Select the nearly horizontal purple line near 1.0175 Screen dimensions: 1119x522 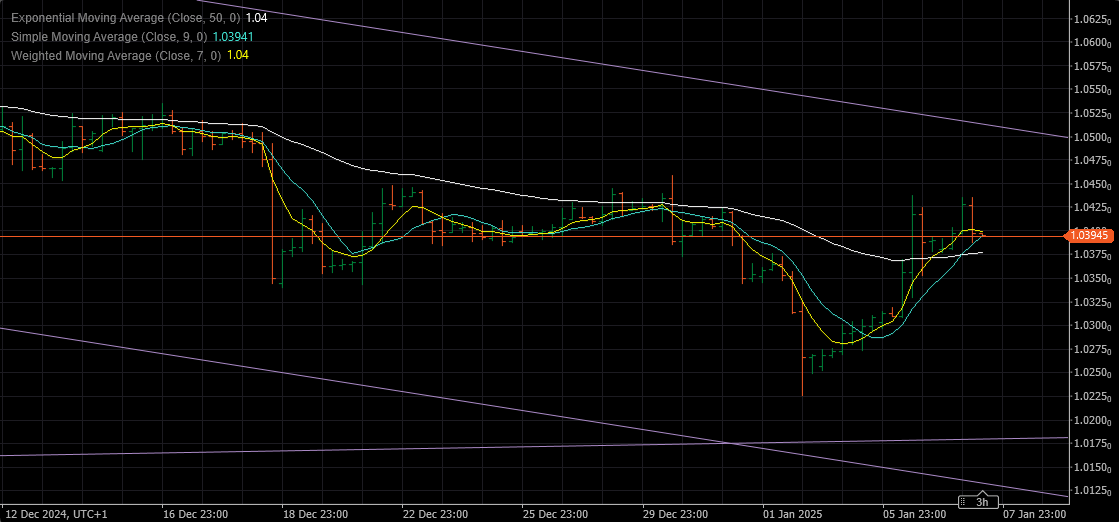click(x=535, y=446)
